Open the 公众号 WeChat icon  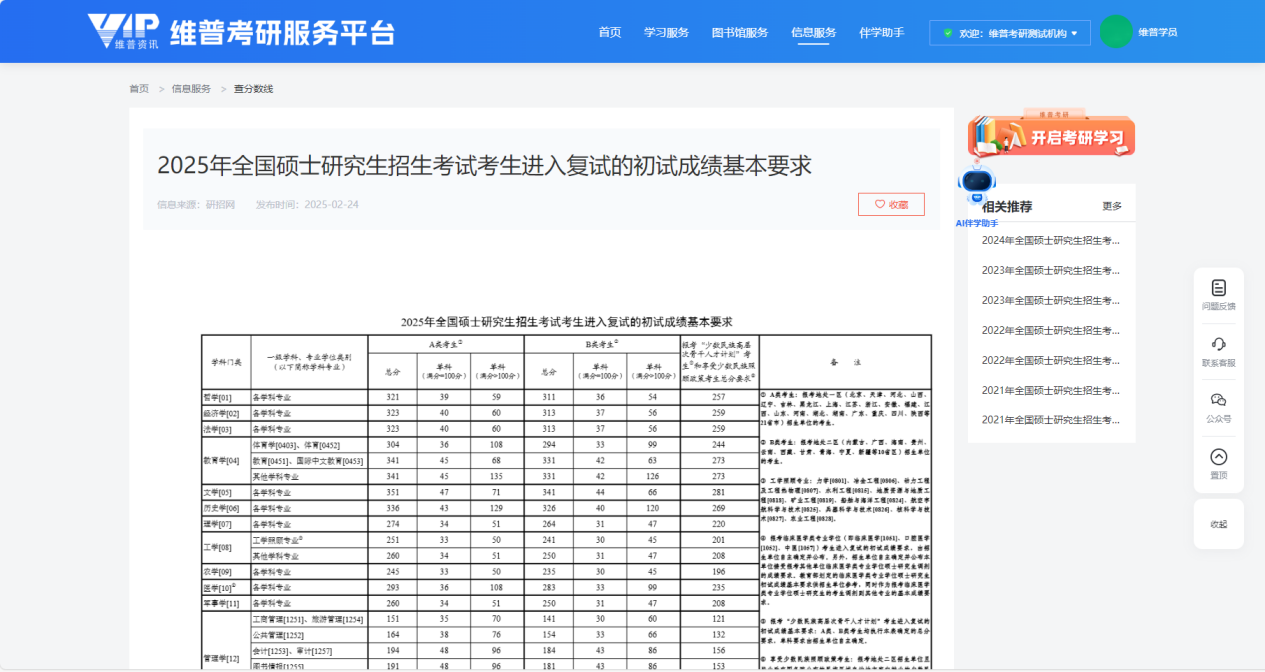coord(1218,401)
